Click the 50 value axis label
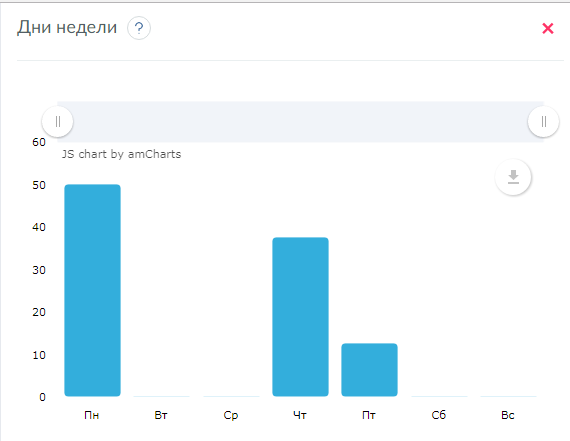Image resolution: width=570 pixels, height=441 pixels. (x=39, y=185)
